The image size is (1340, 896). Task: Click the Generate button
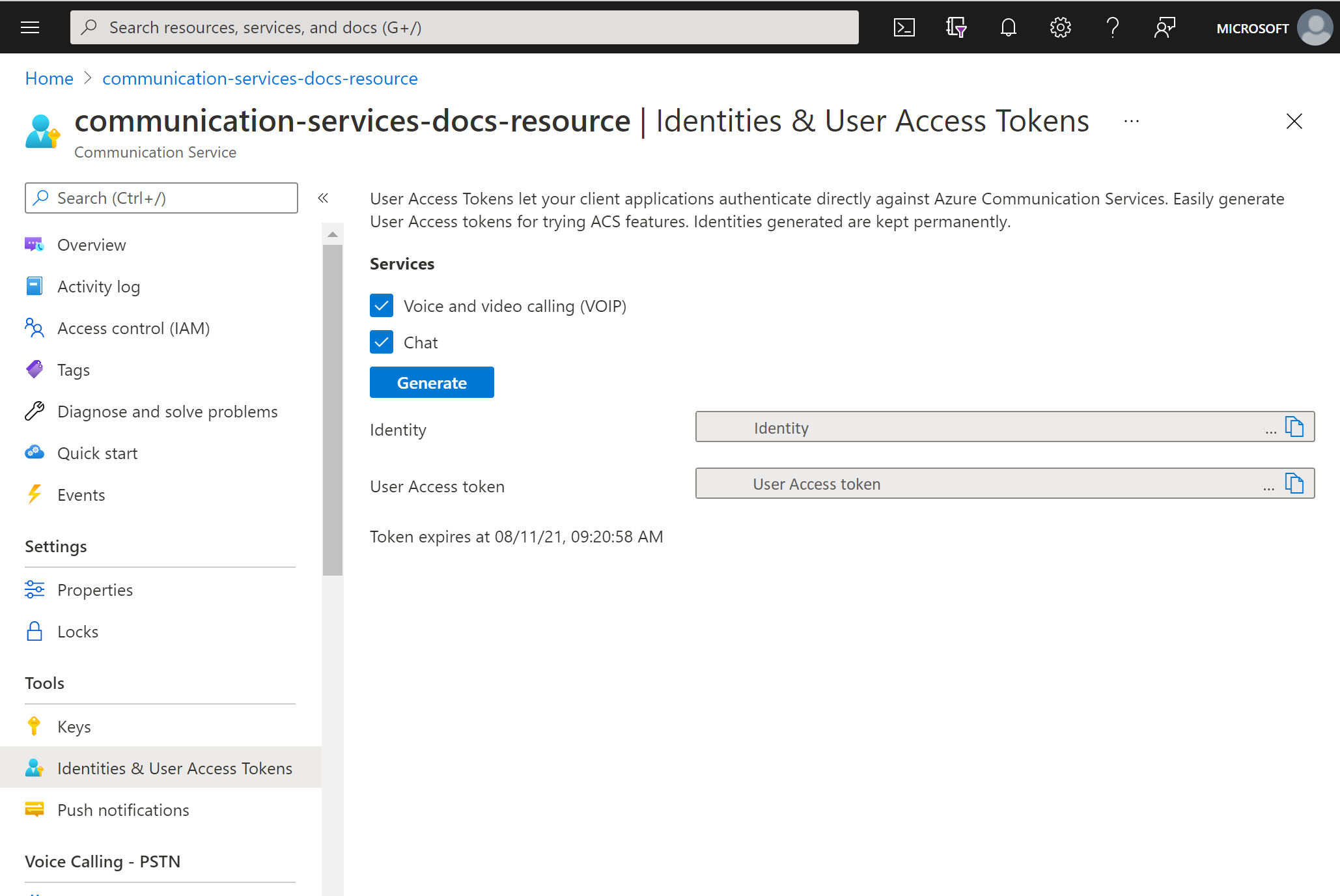(x=432, y=382)
